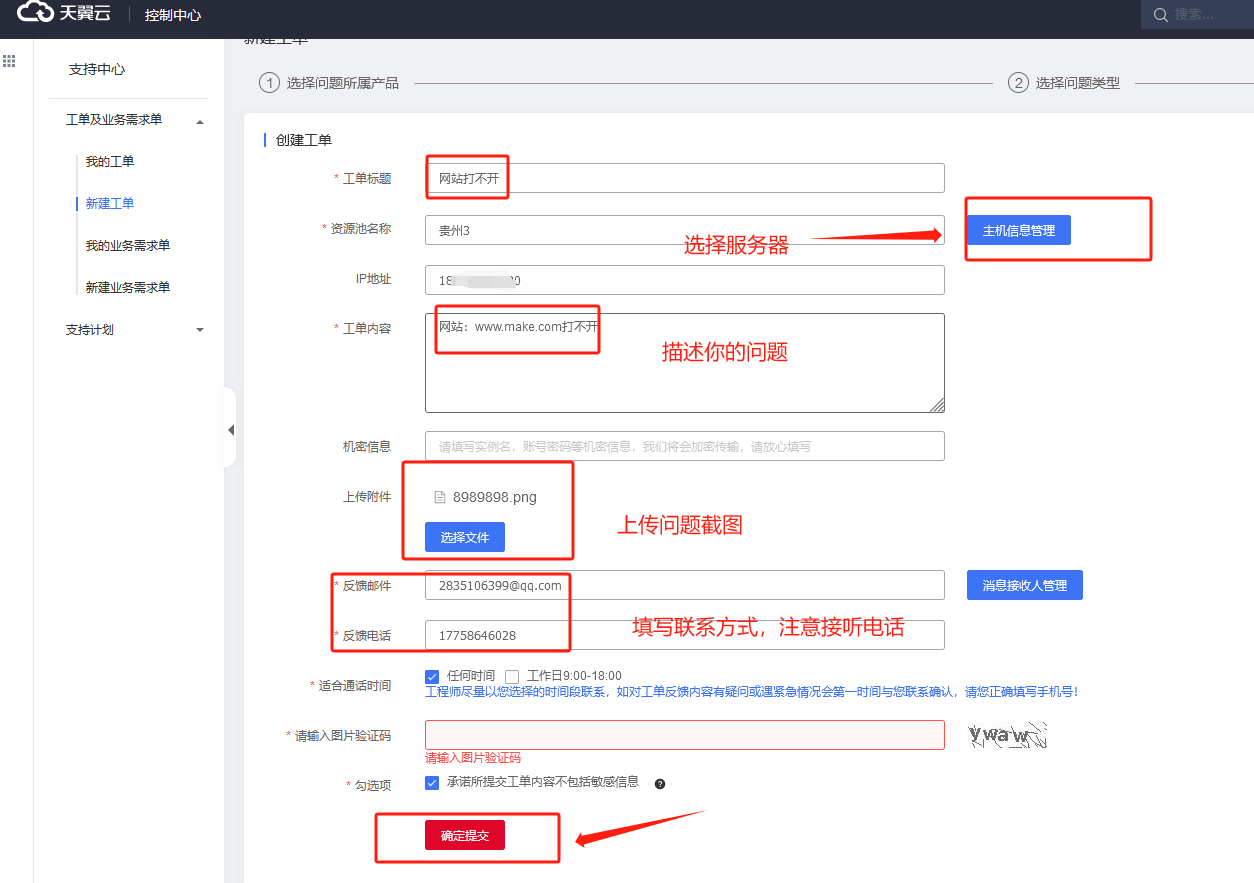Click step 1 circle 选择问题所属产品
The width and height of the screenshot is (1254, 883).
tap(269, 83)
